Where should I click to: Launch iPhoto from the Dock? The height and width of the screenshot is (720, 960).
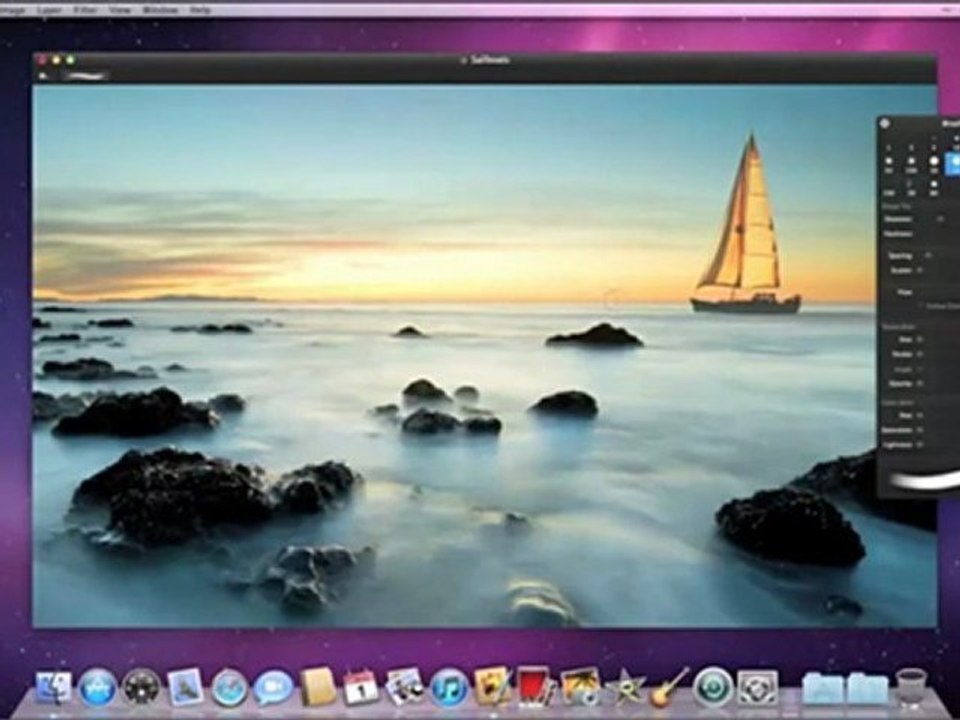click(580, 687)
